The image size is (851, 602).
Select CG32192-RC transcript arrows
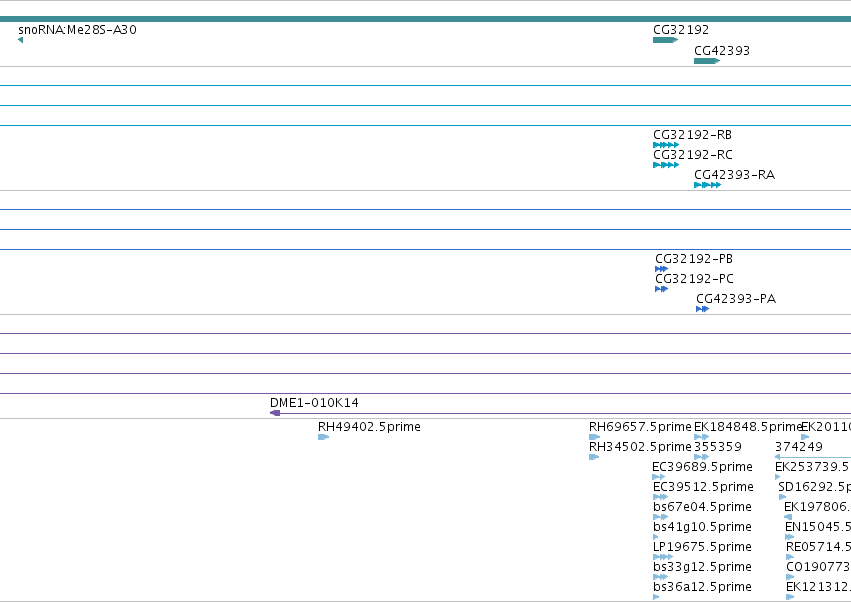(x=666, y=165)
